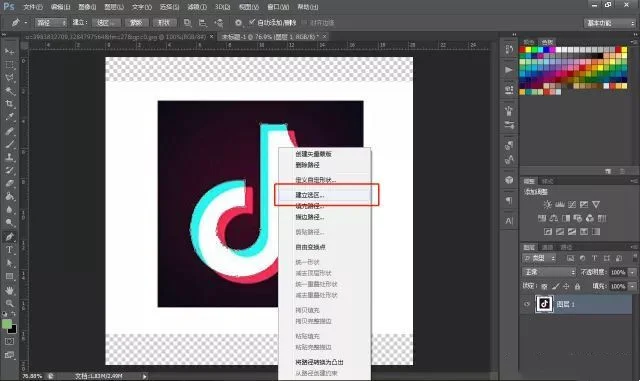The image size is (640, 381).
Task: Toggle lock transparent pixels
Action: coord(544,287)
